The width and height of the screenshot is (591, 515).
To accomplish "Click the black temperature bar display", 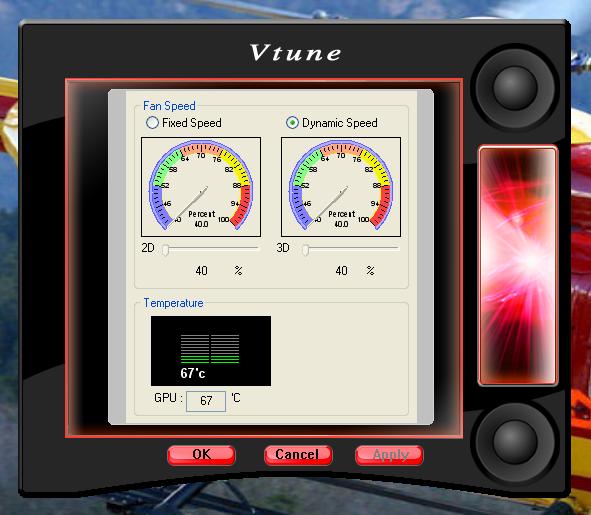I will (x=211, y=351).
